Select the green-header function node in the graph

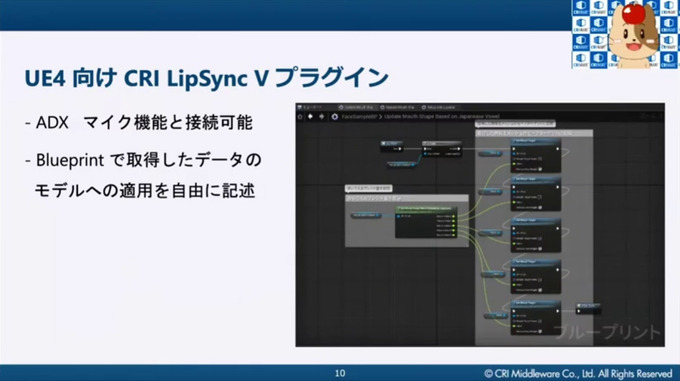[x=426, y=222]
